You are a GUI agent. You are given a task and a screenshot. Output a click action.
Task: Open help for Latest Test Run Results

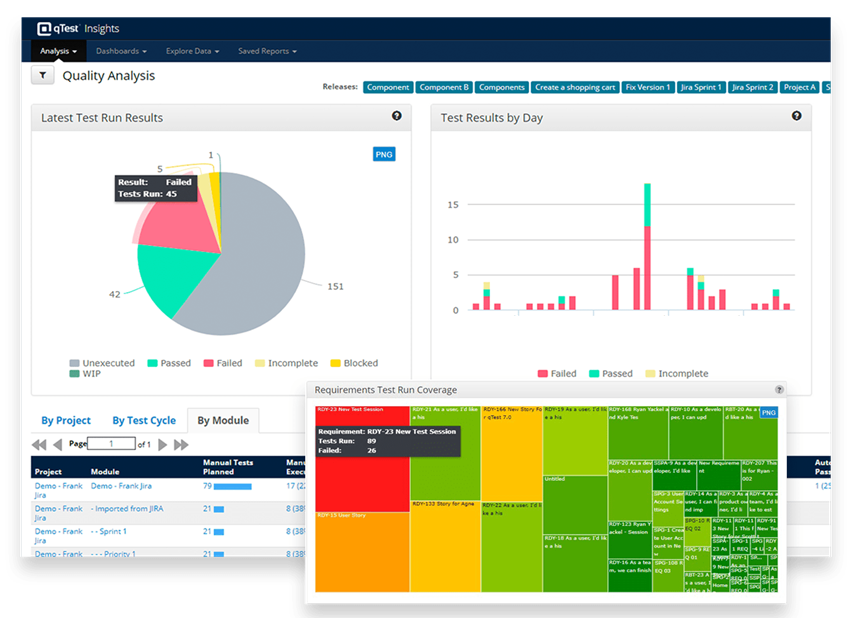pyautogui.click(x=397, y=116)
